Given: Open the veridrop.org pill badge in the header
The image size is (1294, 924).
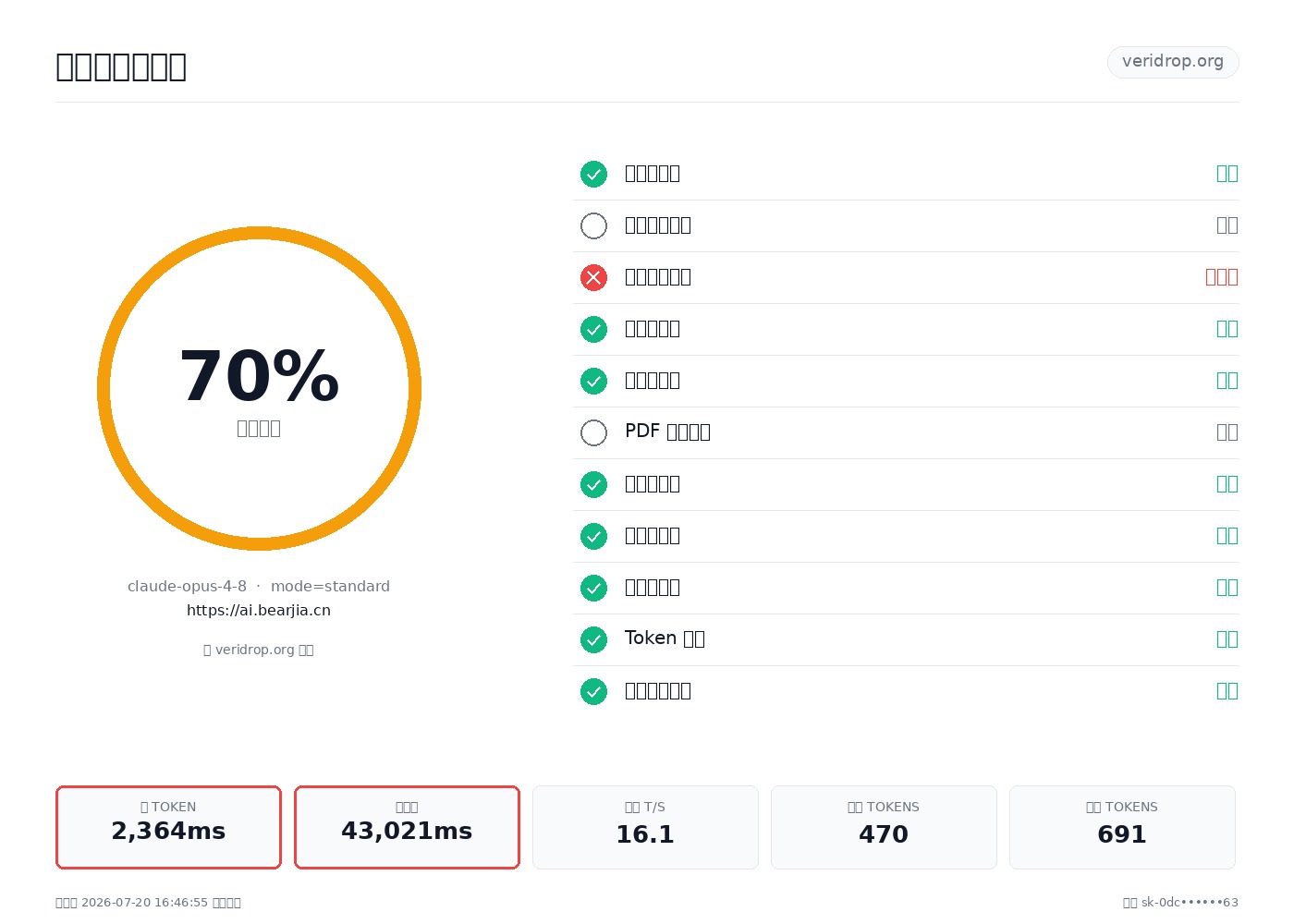Looking at the screenshot, I should point(1173,62).
